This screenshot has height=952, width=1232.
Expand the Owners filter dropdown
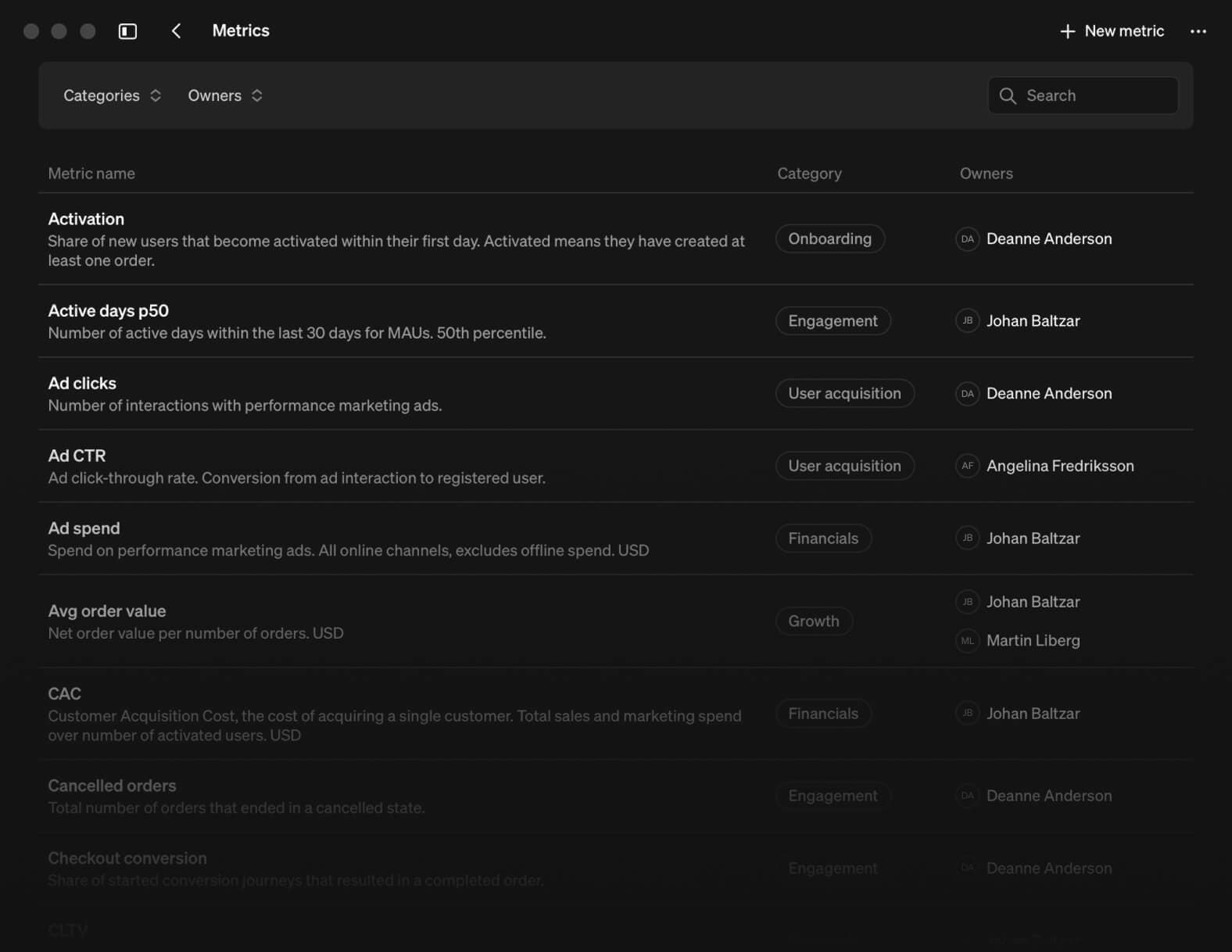(224, 95)
